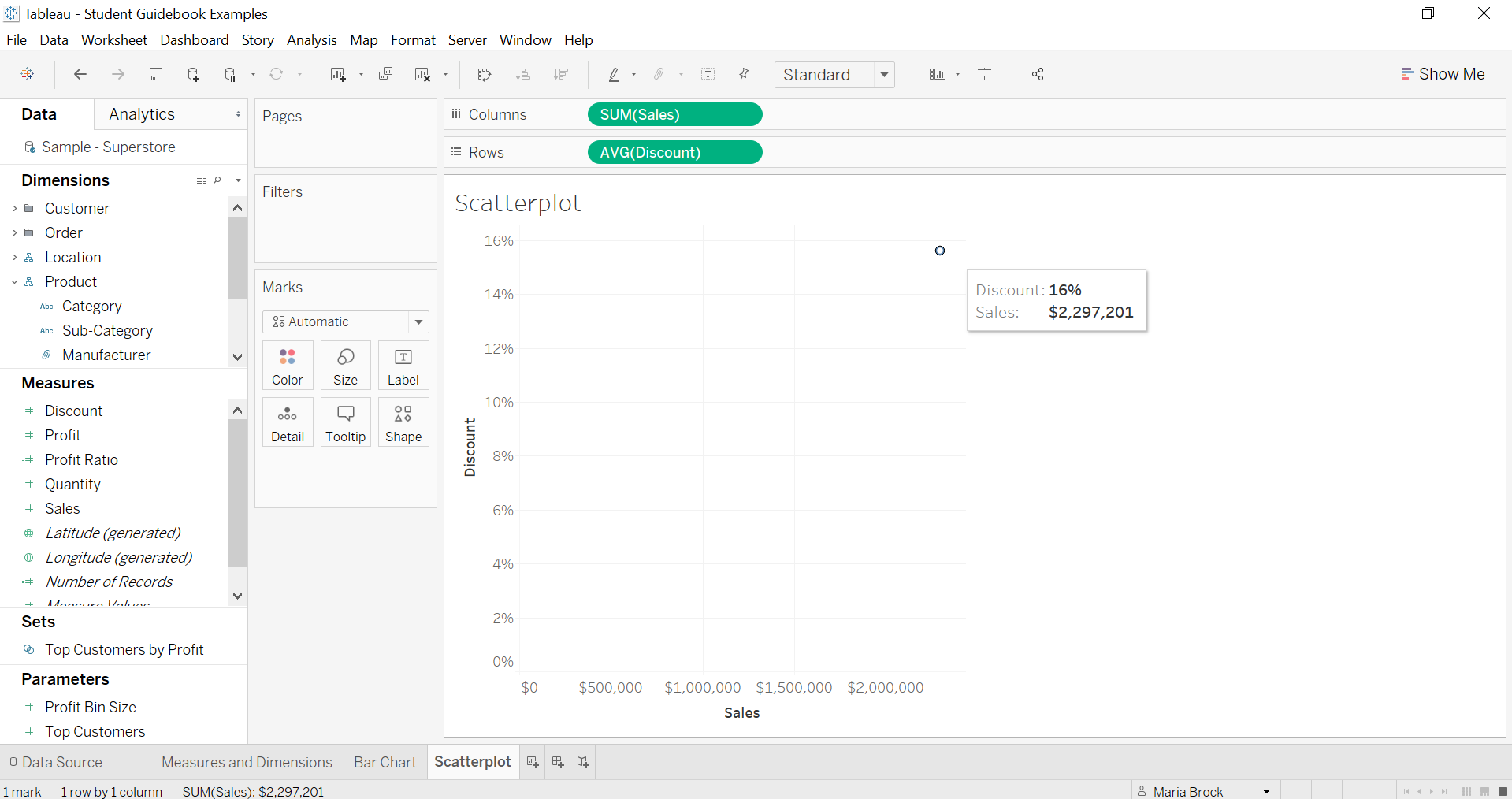Open the Tooltip mark editor
Screen dimensions: 1512x799
(x=345, y=422)
